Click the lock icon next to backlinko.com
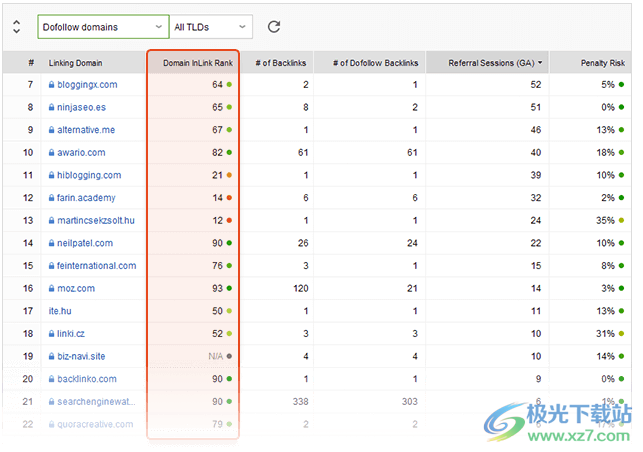643x452 pixels. 51,379
